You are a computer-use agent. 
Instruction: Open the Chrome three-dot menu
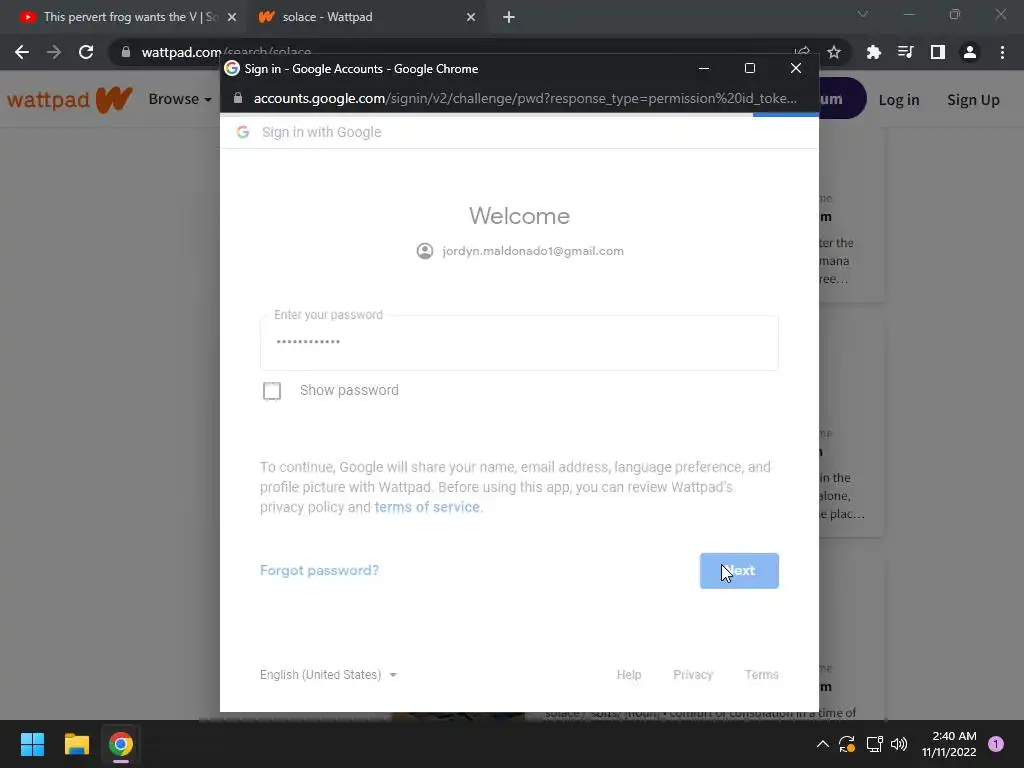(x=1002, y=52)
